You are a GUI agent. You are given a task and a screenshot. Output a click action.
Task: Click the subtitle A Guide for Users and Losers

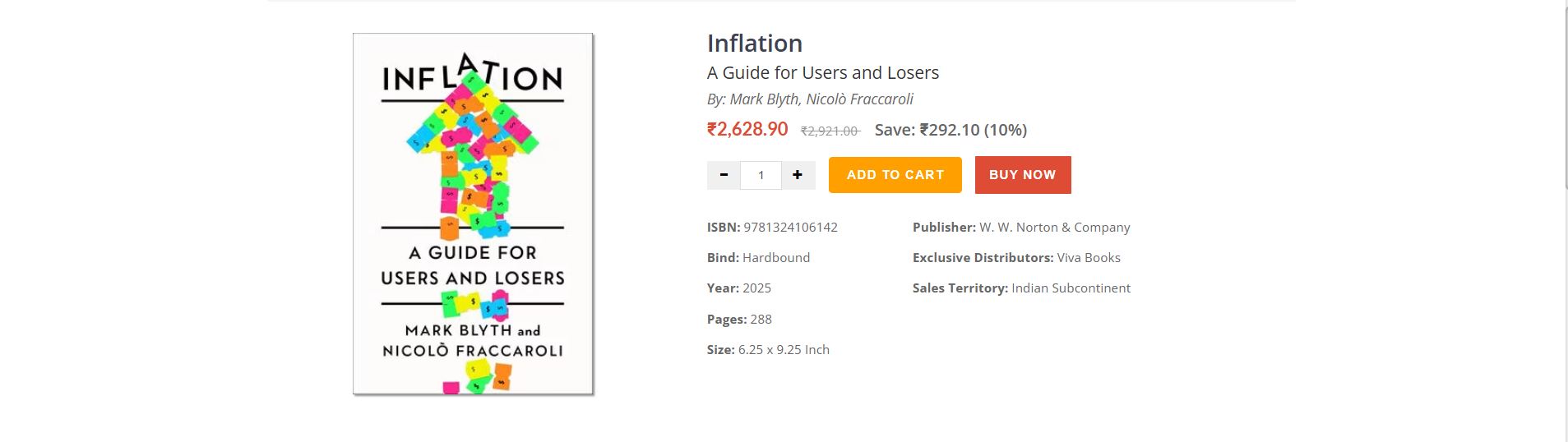[822, 73]
